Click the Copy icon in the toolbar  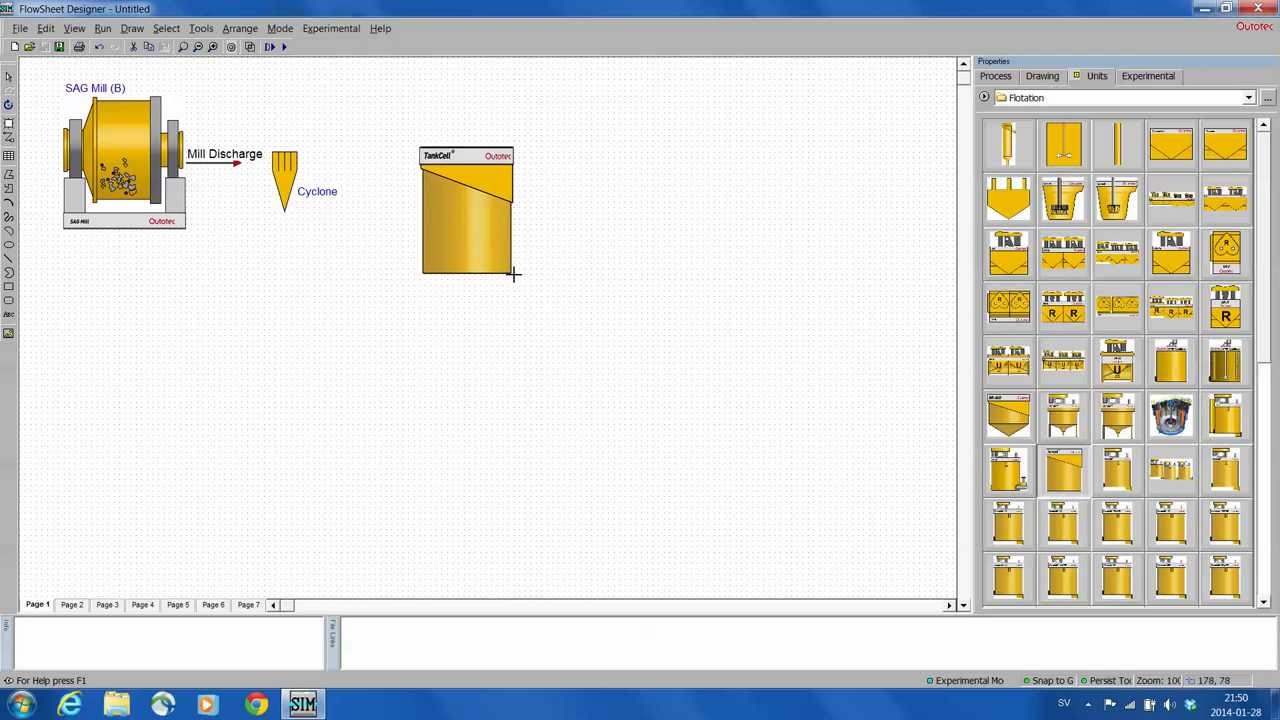pyautogui.click(x=149, y=47)
